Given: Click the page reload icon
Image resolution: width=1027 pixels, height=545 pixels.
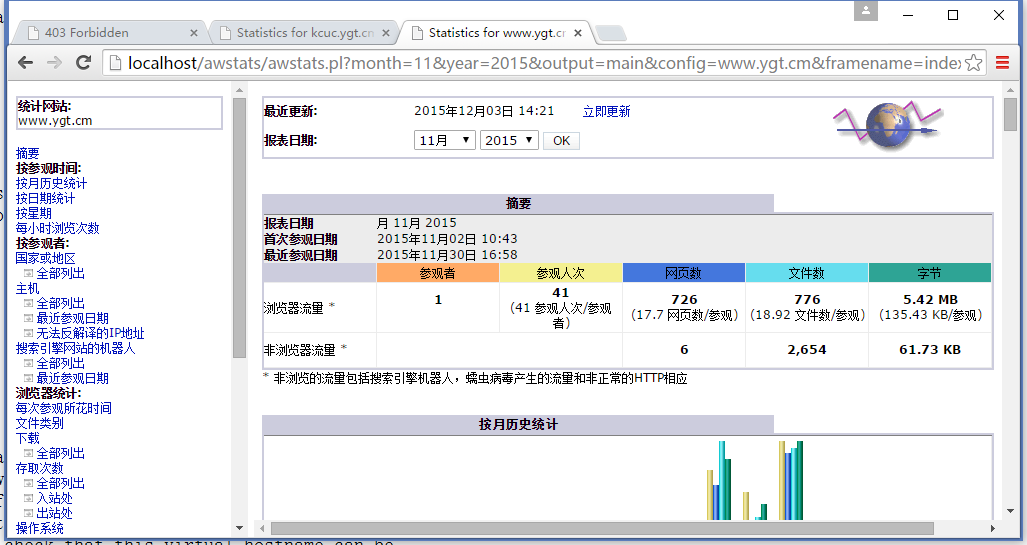Looking at the screenshot, I should (84, 63).
